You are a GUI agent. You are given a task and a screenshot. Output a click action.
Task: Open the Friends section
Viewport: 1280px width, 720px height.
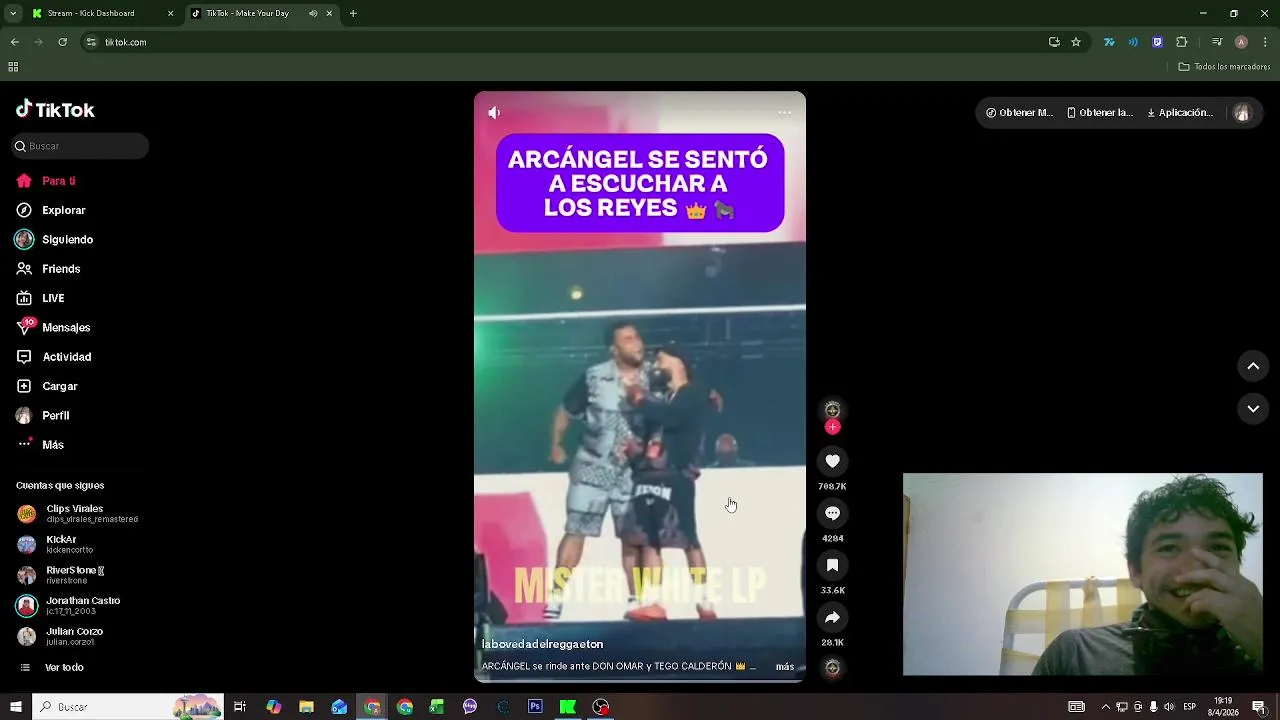click(48, 269)
